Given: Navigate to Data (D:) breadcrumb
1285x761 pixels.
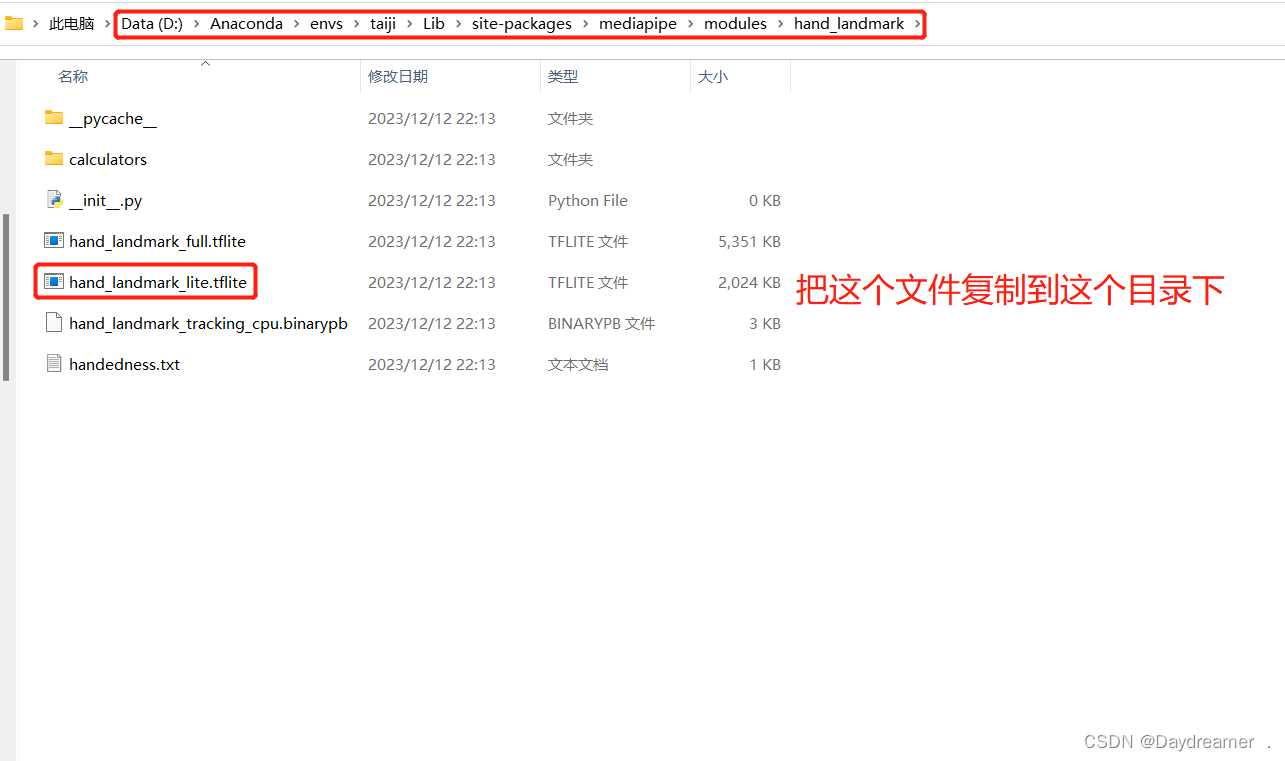Looking at the screenshot, I should [152, 24].
